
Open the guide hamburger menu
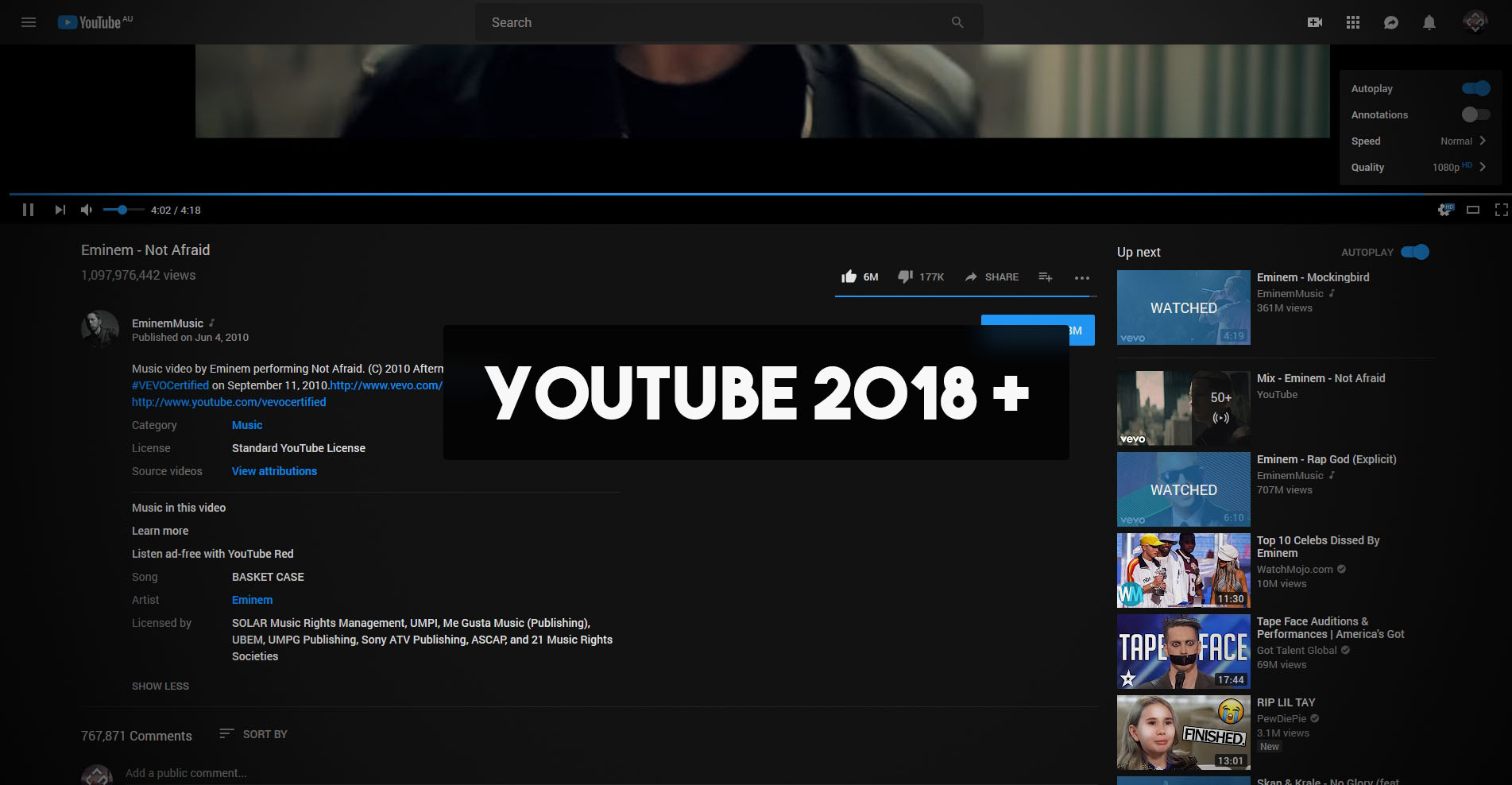click(x=29, y=22)
